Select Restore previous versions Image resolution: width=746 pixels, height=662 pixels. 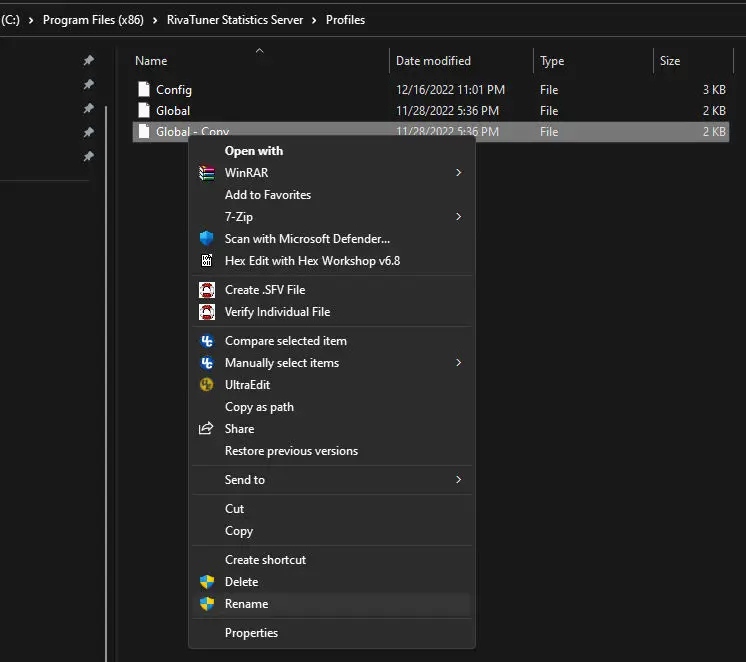click(x=332, y=451)
